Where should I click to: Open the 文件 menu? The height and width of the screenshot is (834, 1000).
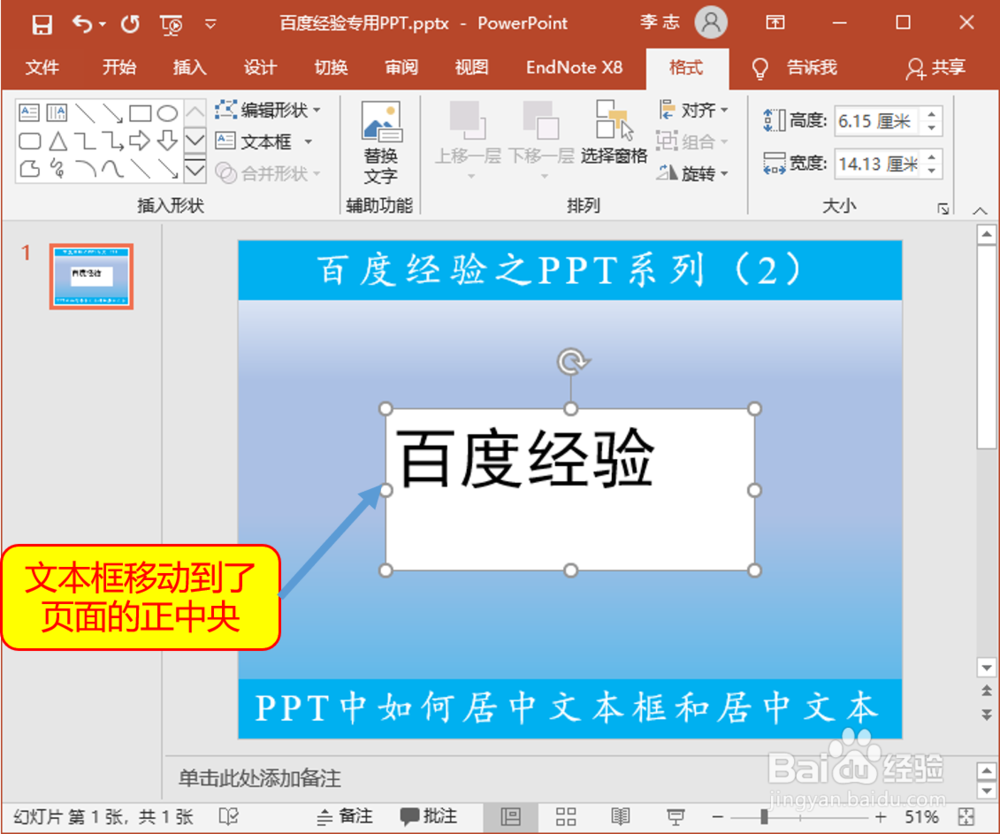[x=42, y=67]
